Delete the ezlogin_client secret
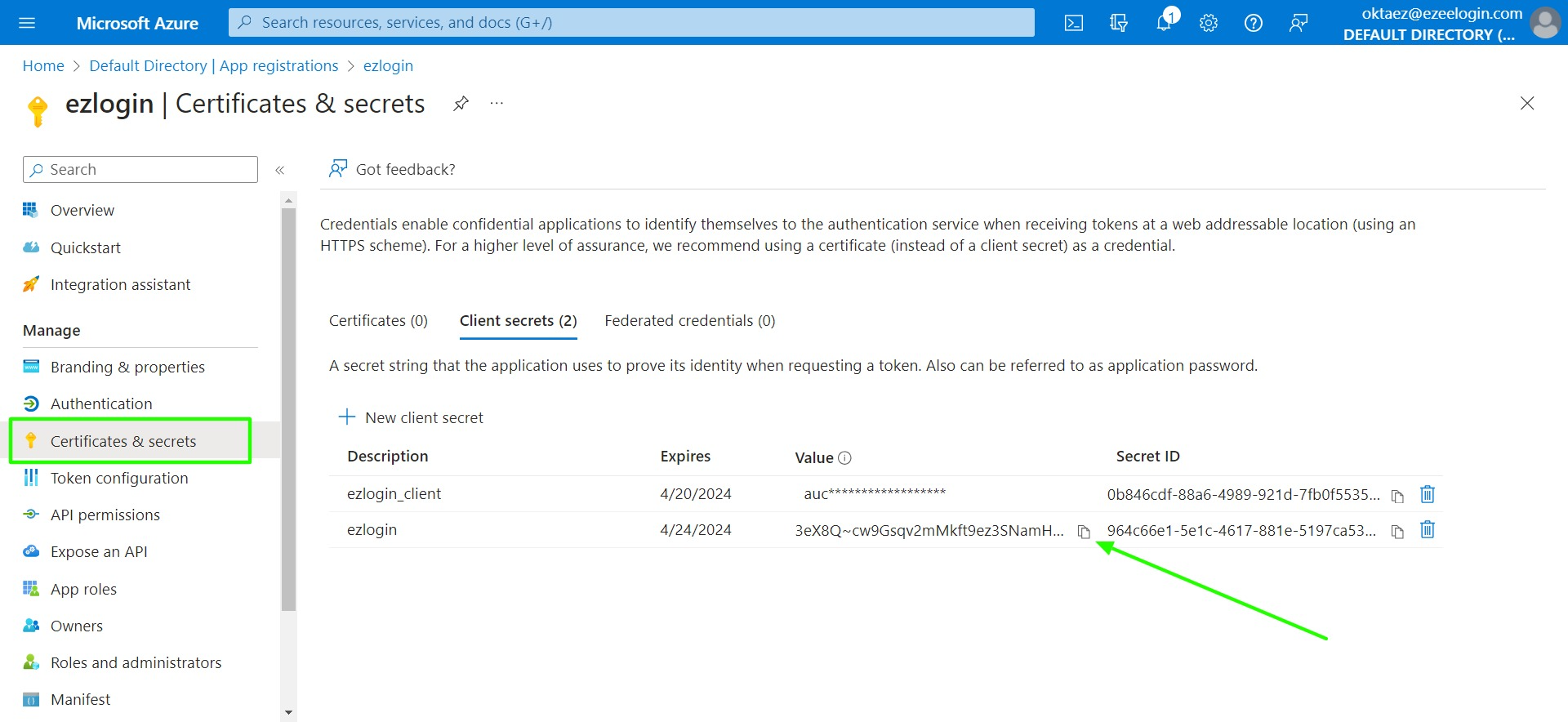 1428,494
